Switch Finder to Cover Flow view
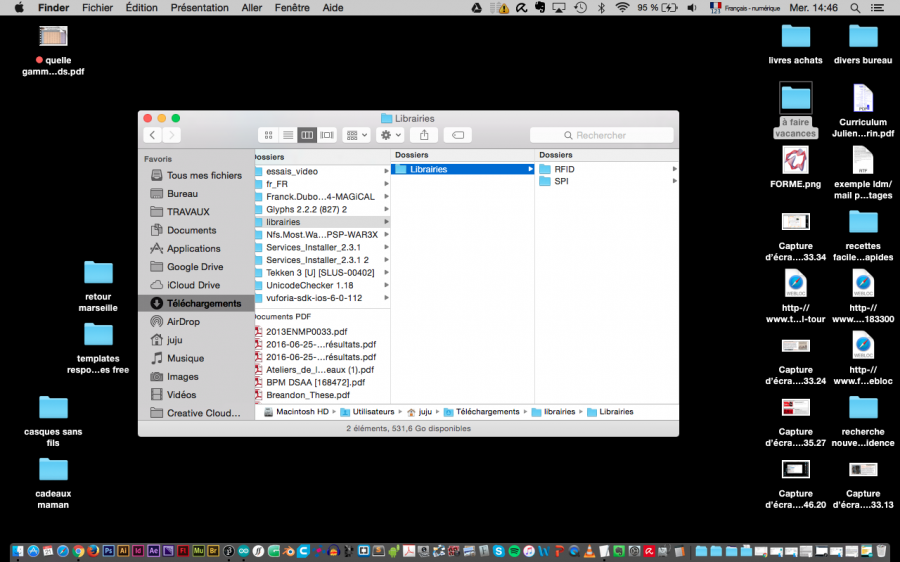 click(326, 135)
